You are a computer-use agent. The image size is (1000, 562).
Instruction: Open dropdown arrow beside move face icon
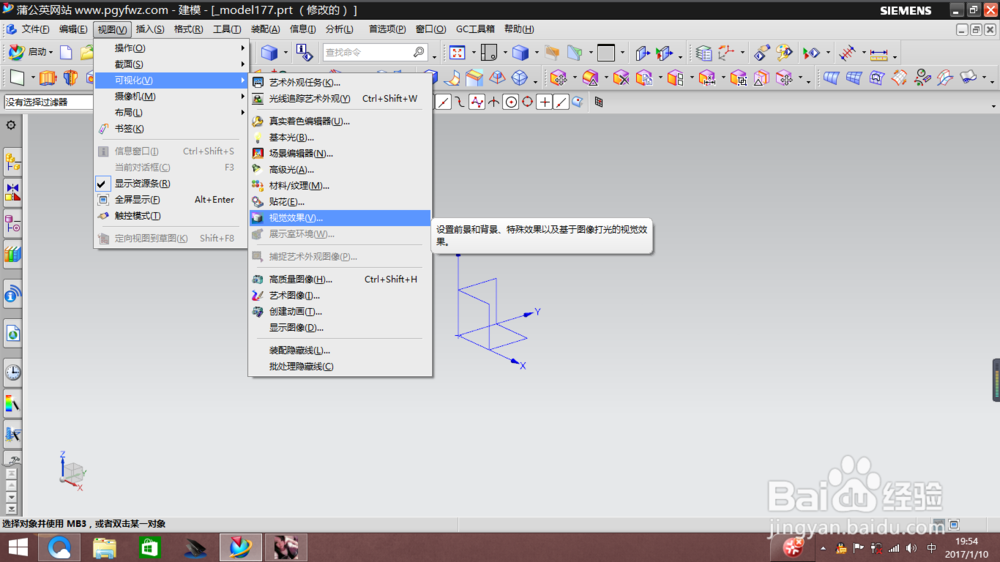(x=574, y=79)
